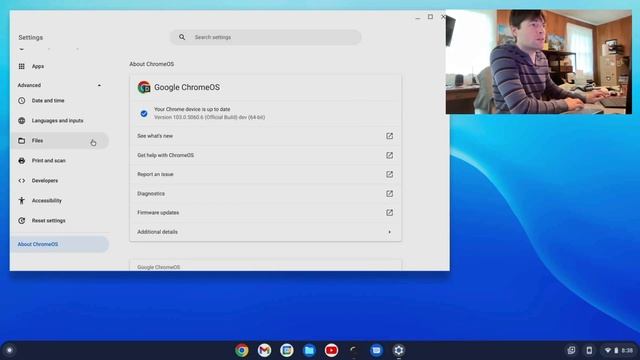Open Get help with ChromeOS
Image resolution: width=640 pixels, height=360 pixels.
pos(265,155)
